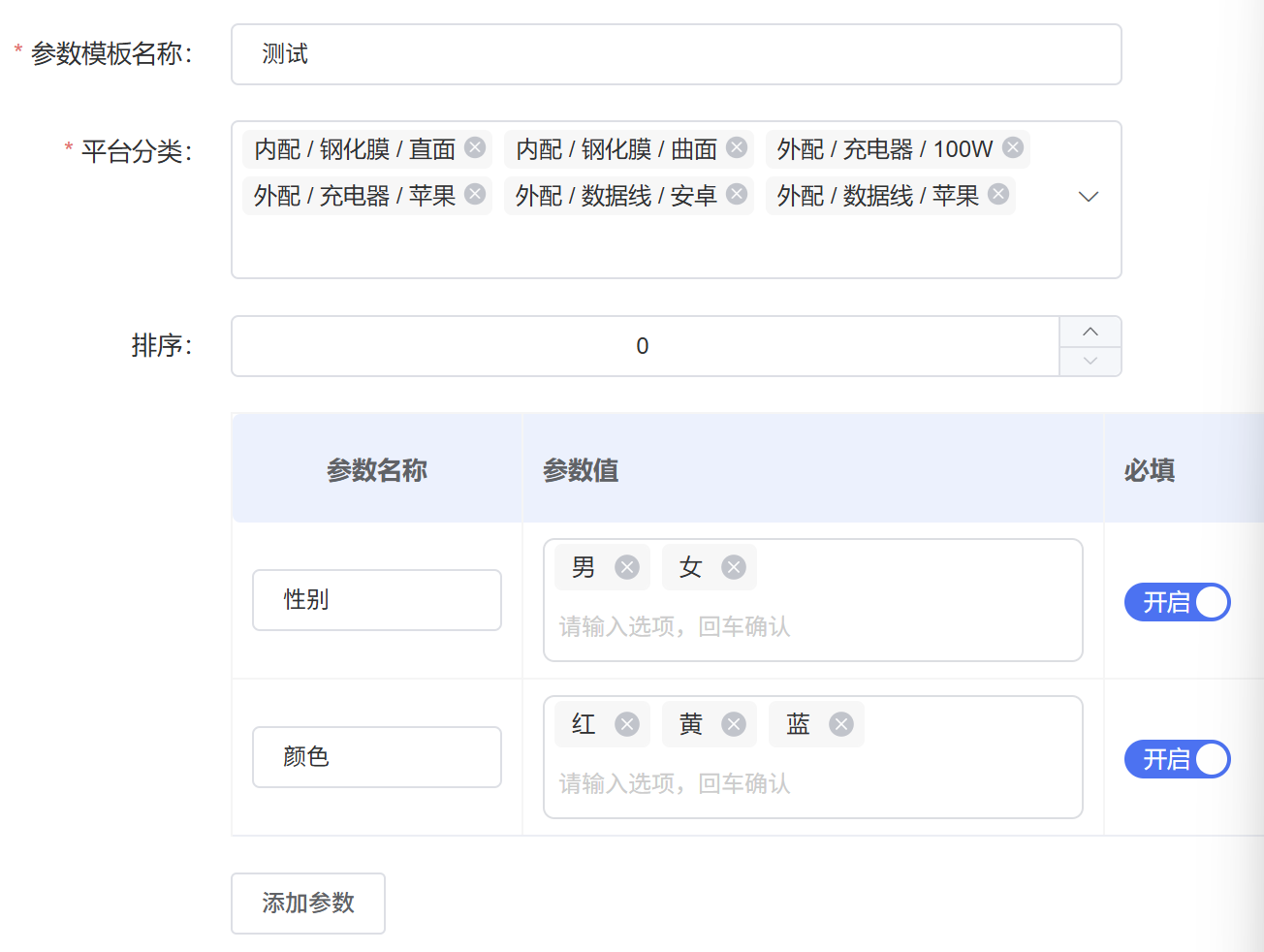Delete the 黄 option tag

point(734,724)
